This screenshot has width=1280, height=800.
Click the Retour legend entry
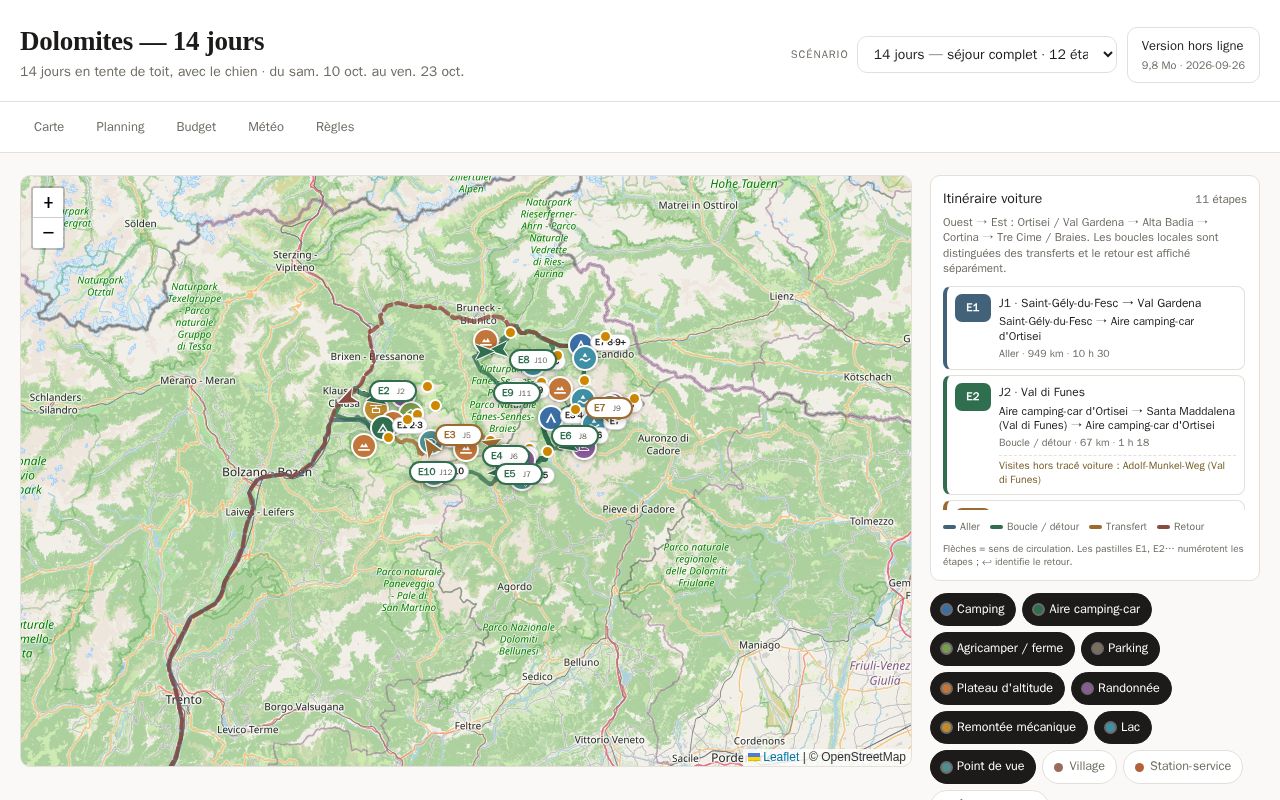pyautogui.click(x=1181, y=527)
